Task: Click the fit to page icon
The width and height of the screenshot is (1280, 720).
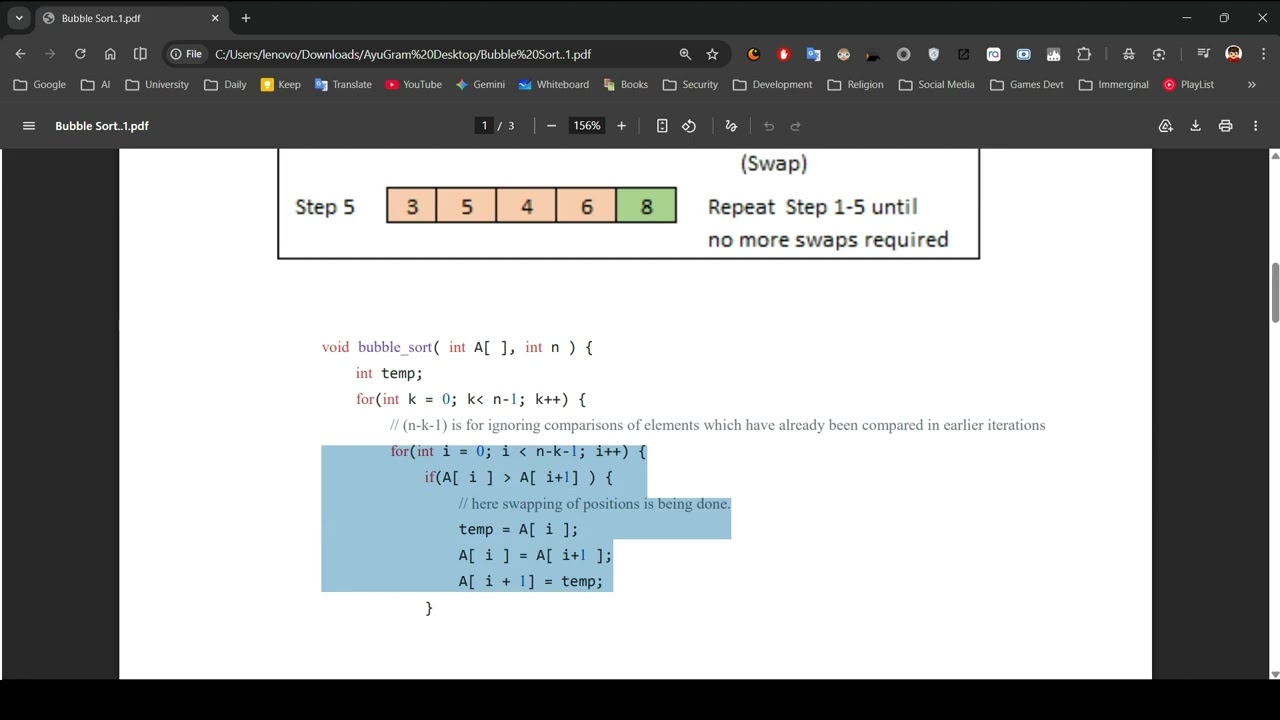Action: [x=662, y=126]
